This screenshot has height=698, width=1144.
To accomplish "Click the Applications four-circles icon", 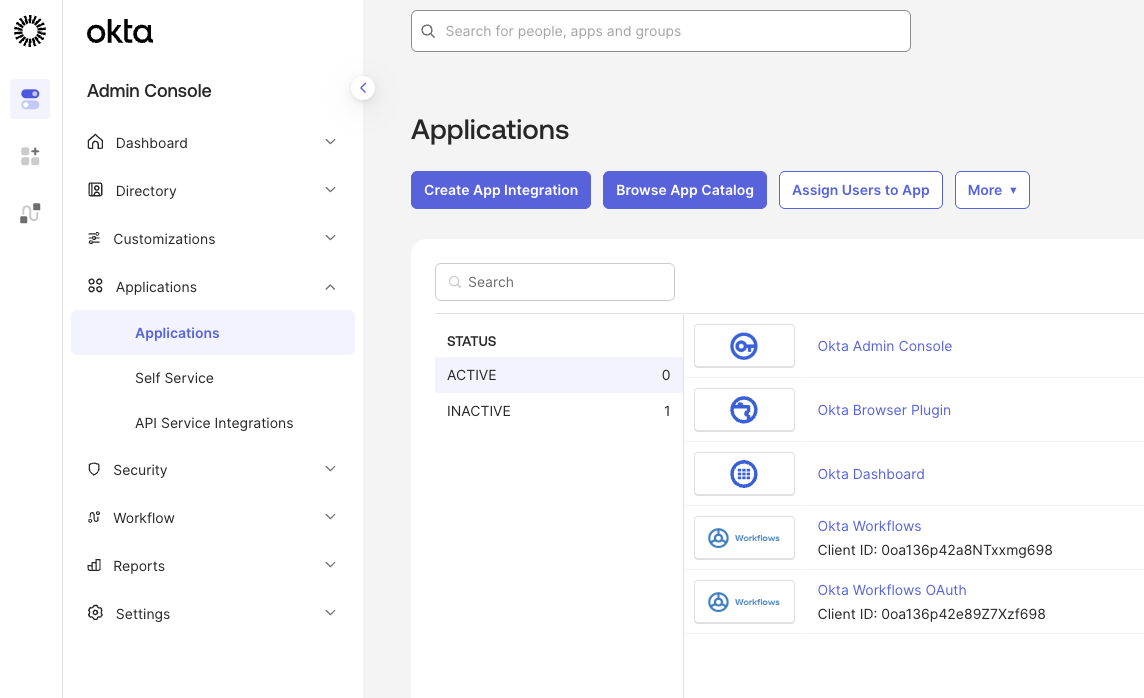I will (96, 286).
